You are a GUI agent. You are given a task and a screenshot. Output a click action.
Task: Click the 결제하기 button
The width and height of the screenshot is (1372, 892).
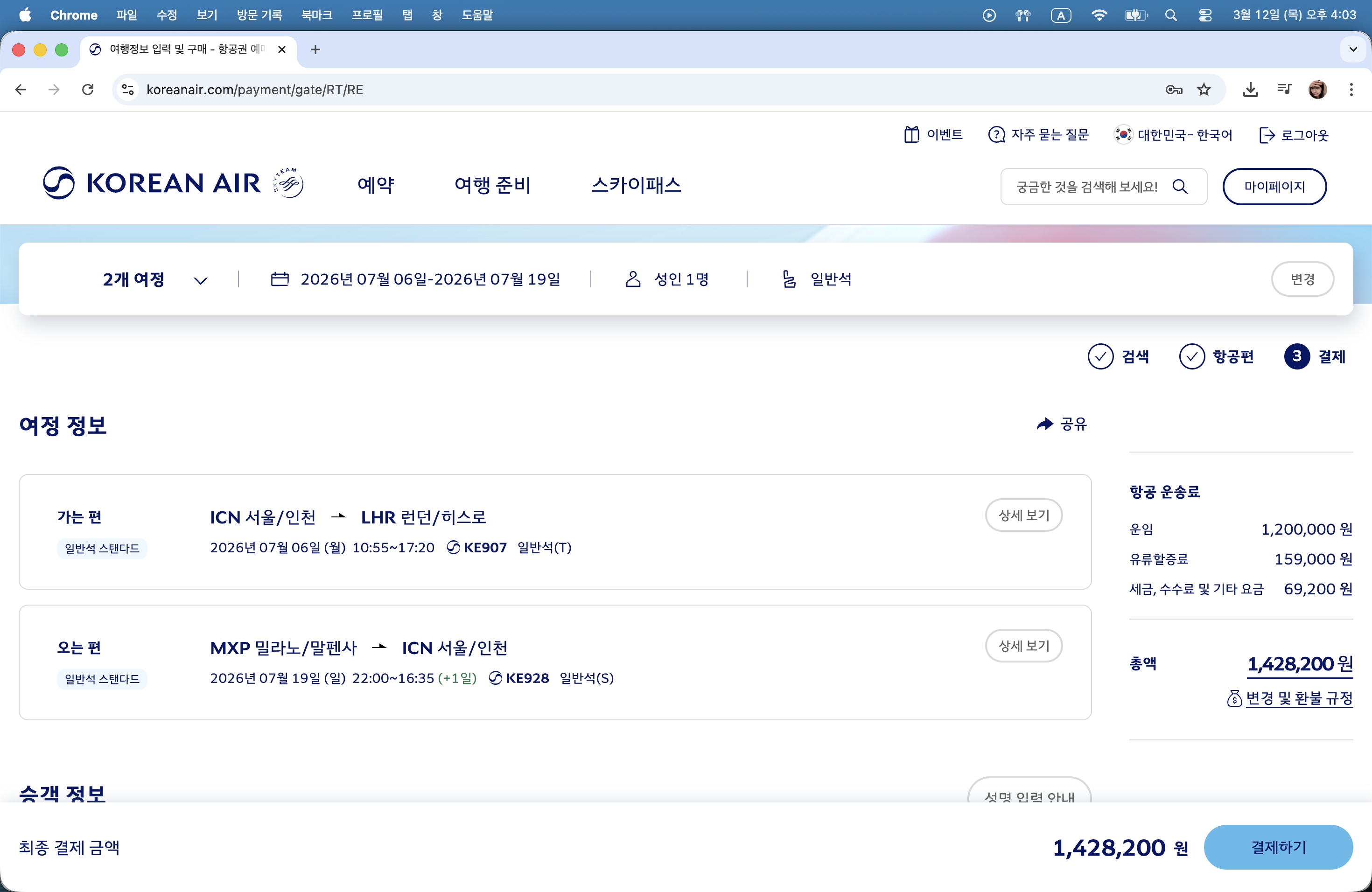click(1278, 847)
